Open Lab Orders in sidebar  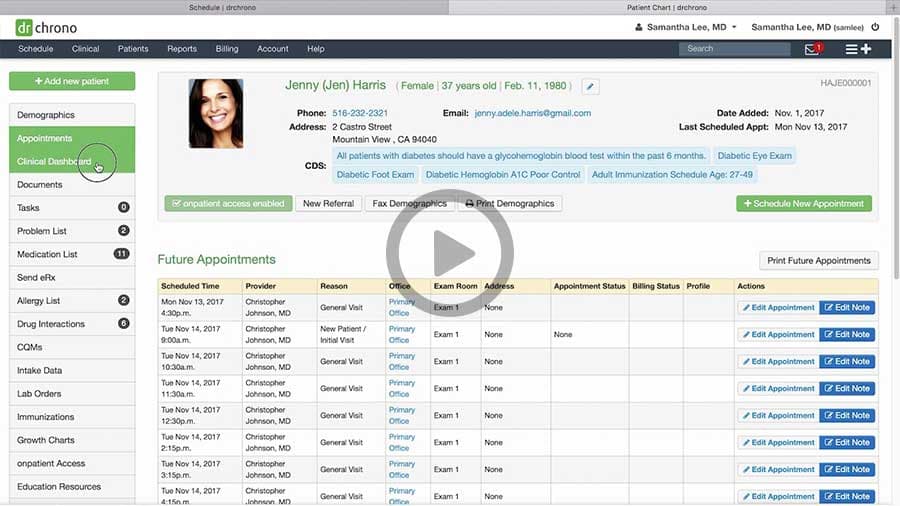coord(72,394)
